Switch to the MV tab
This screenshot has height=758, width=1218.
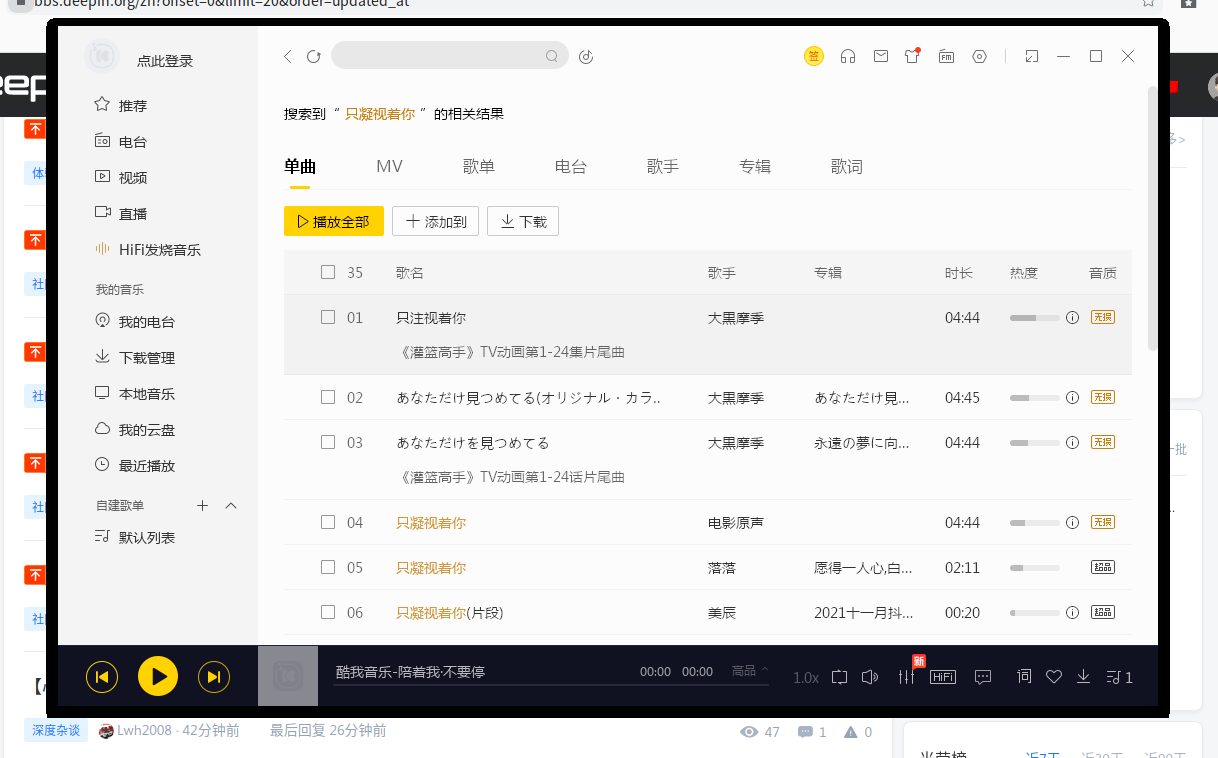pos(389,167)
